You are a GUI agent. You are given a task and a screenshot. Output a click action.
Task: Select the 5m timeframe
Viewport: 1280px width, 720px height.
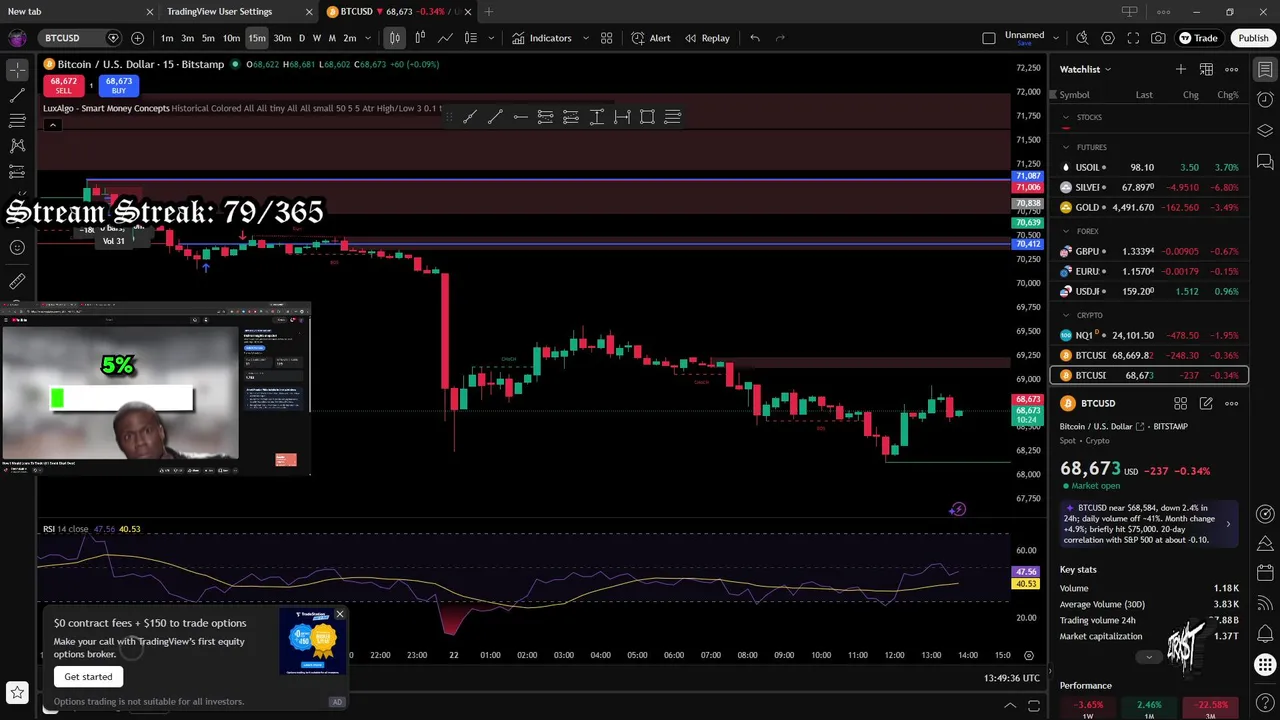(x=208, y=38)
